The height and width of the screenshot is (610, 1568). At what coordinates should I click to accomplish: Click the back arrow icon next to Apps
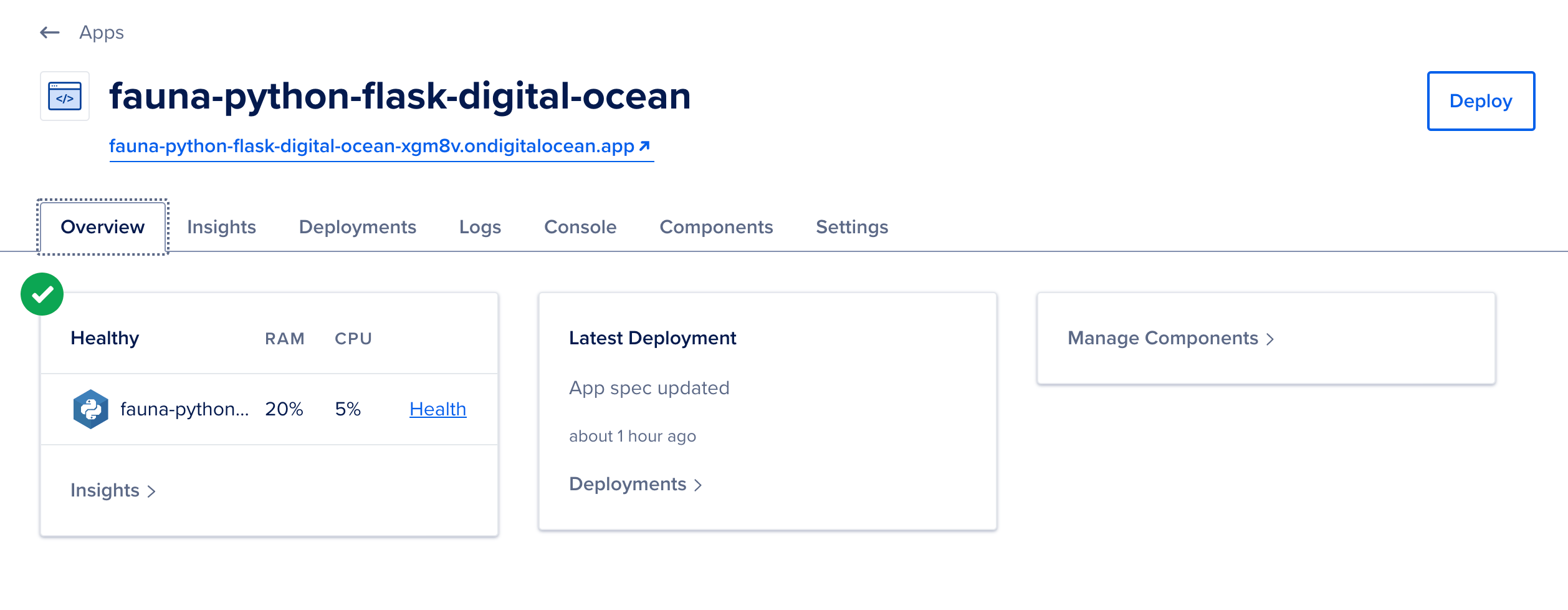click(x=50, y=32)
